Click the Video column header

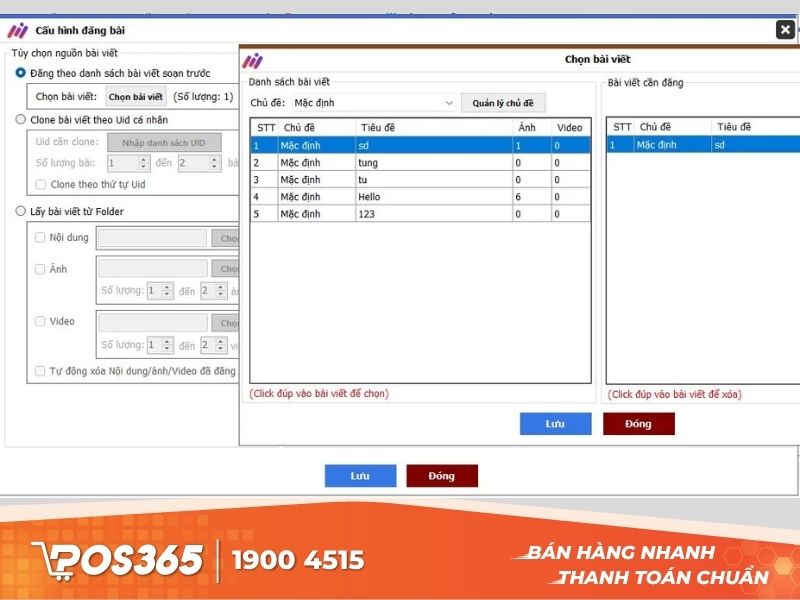(570, 128)
